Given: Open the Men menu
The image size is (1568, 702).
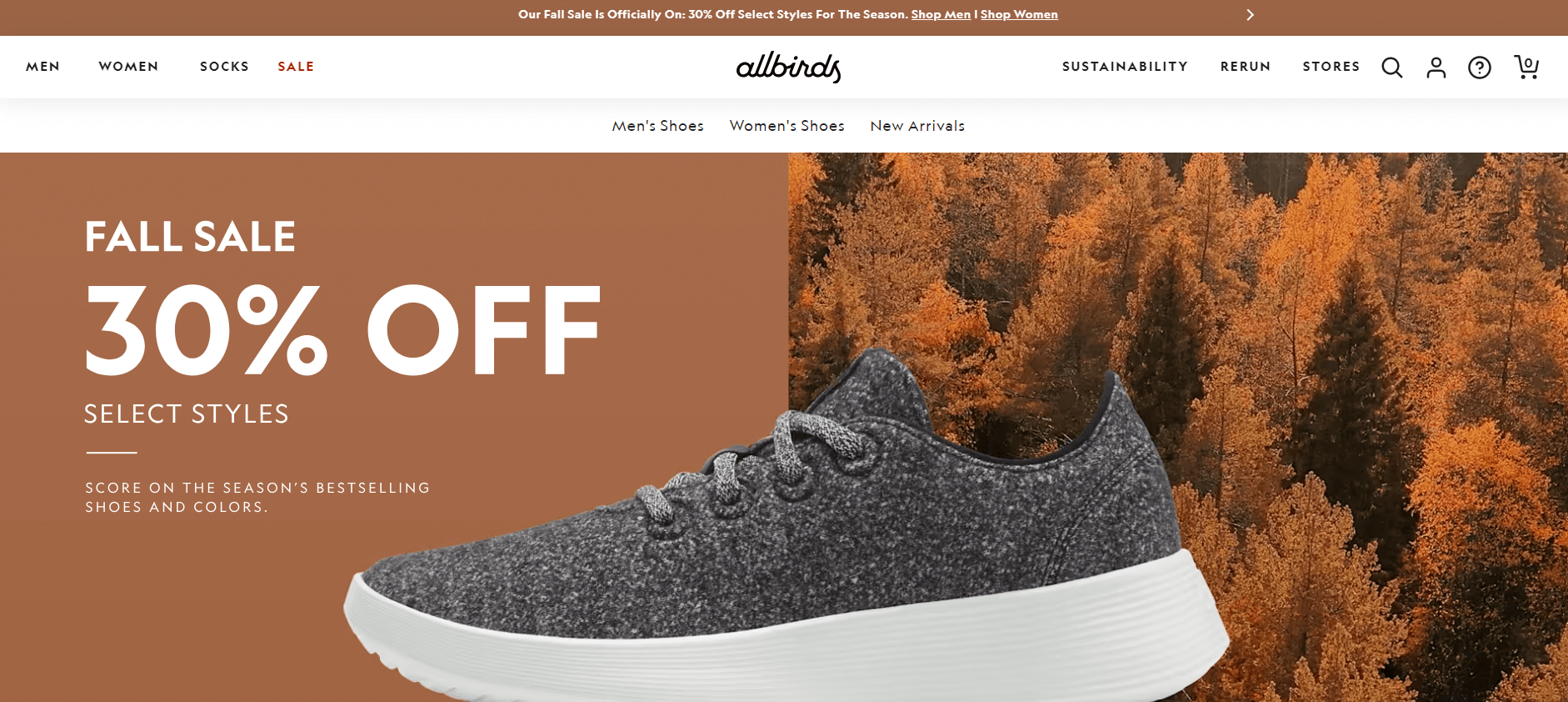Looking at the screenshot, I should coord(42,67).
